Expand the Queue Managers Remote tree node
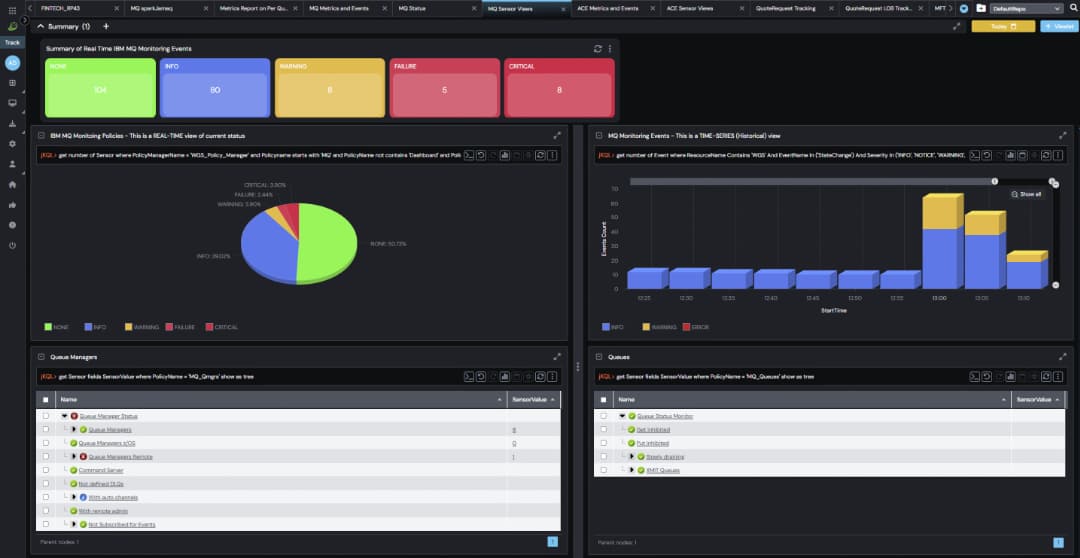 pyautogui.click(x=74, y=457)
